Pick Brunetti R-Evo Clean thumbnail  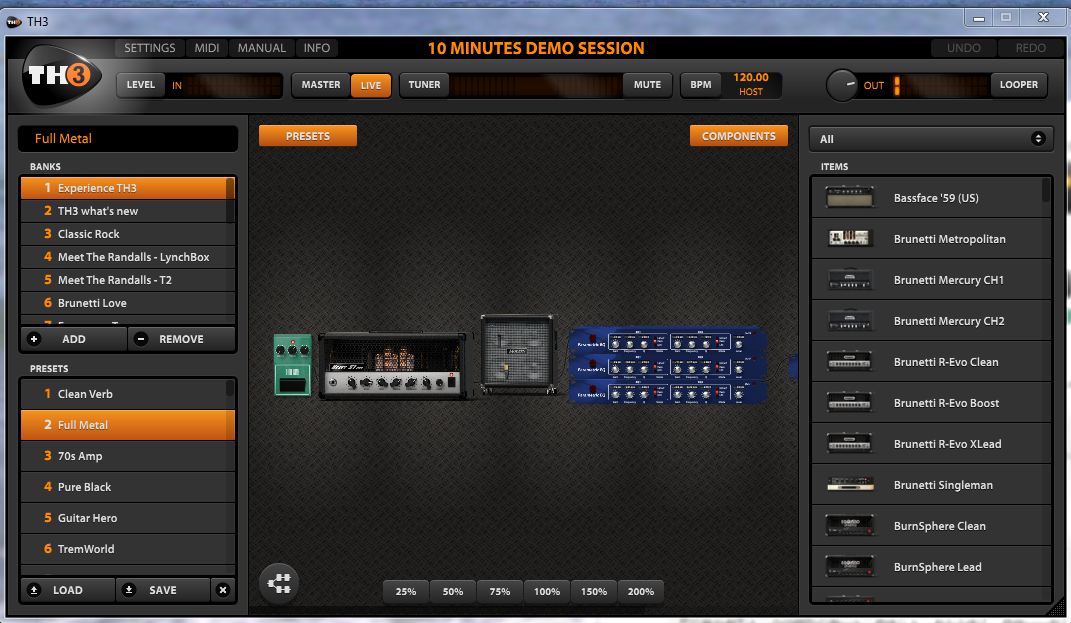(850, 361)
